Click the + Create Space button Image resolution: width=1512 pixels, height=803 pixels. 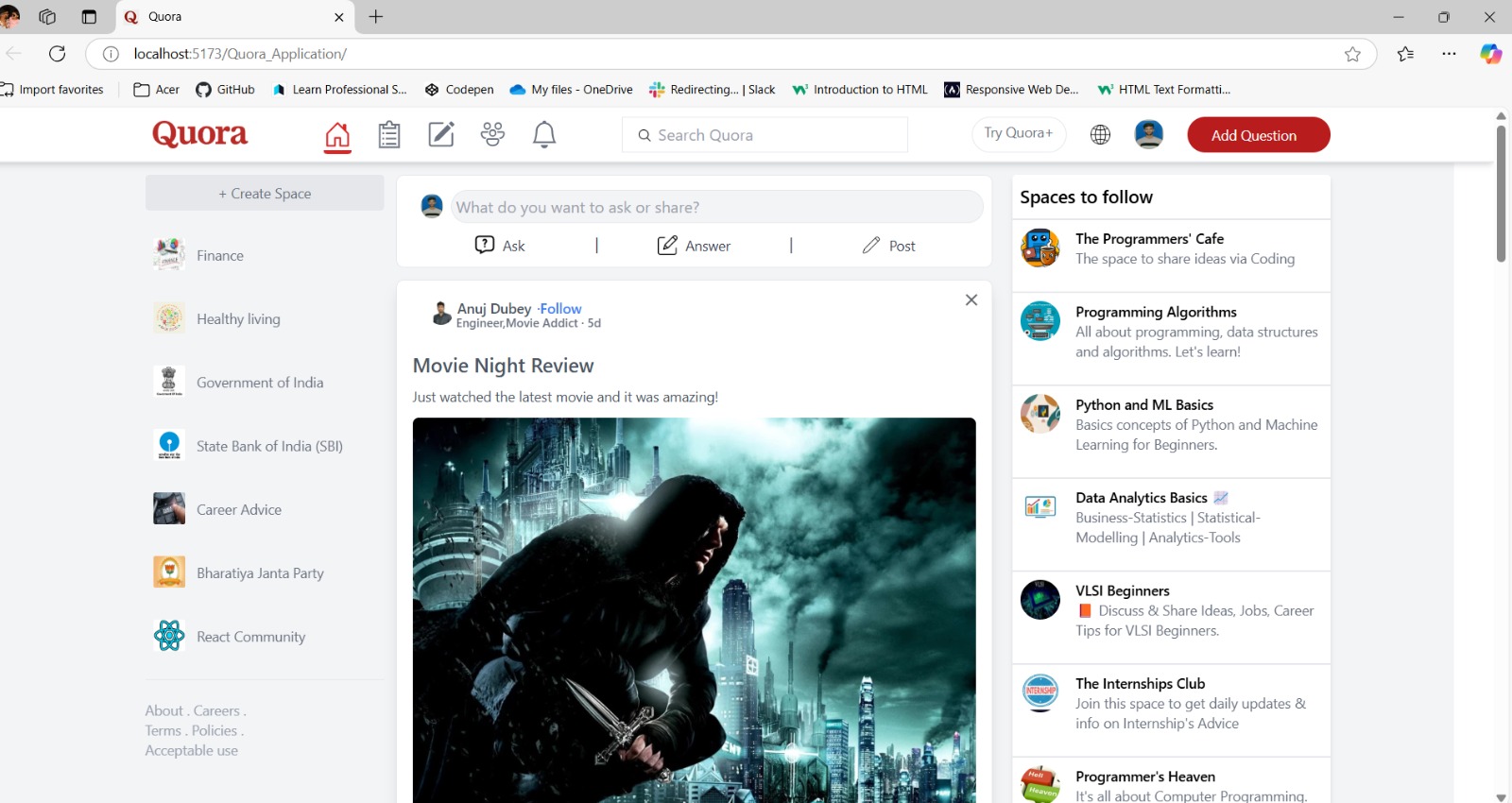pyautogui.click(x=265, y=193)
